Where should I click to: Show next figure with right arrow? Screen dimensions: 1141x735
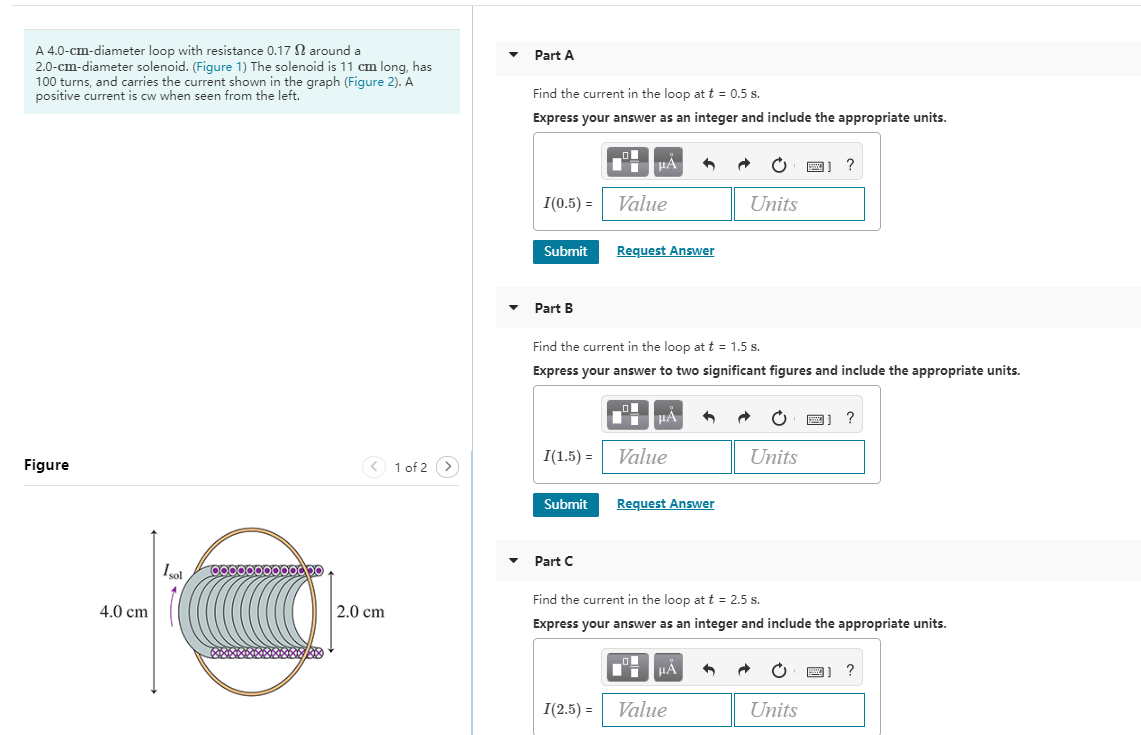447,466
